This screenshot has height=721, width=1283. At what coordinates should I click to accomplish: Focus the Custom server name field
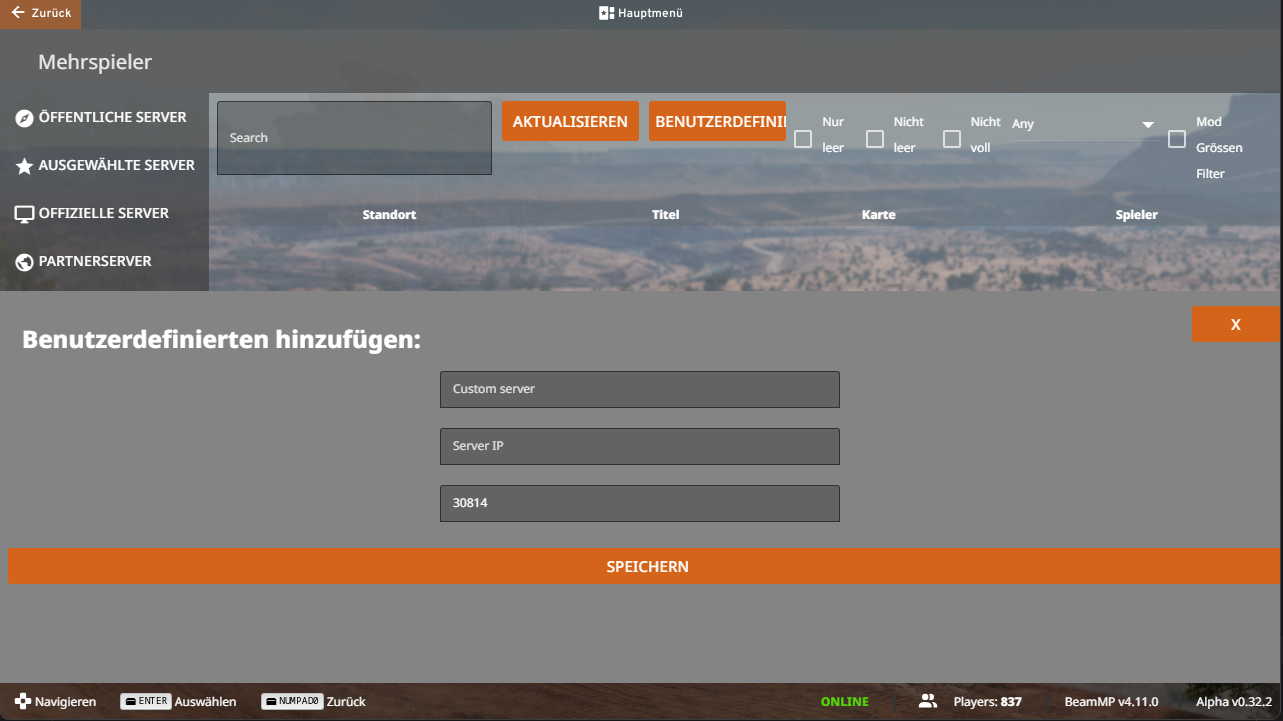(x=639, y=389)
